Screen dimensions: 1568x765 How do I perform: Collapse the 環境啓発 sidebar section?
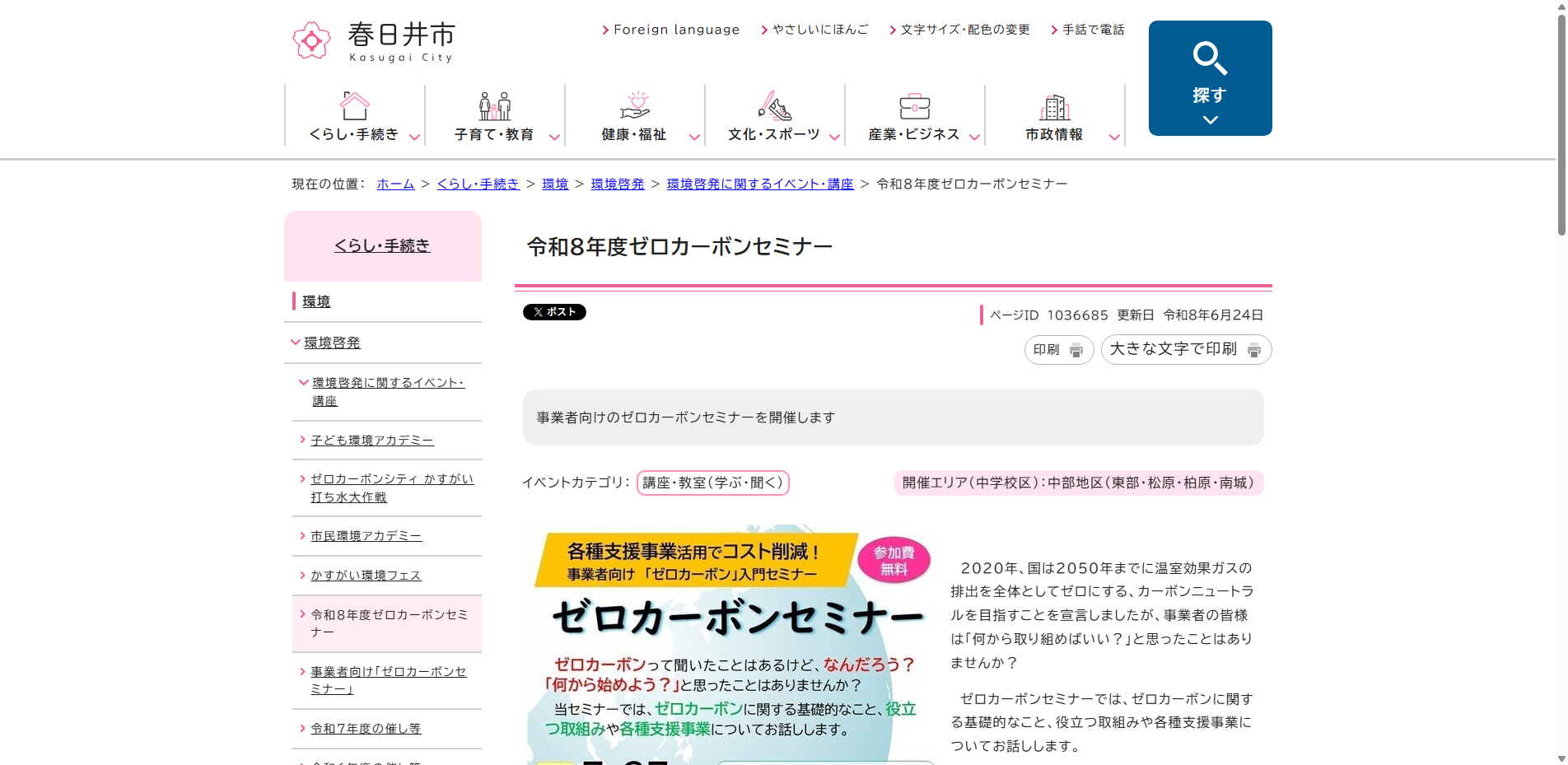point(296,342)
